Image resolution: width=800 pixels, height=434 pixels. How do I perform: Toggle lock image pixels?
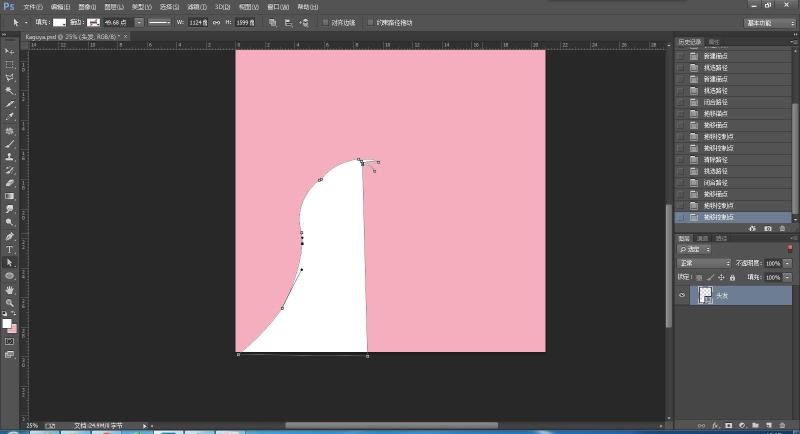pos(710,277)
